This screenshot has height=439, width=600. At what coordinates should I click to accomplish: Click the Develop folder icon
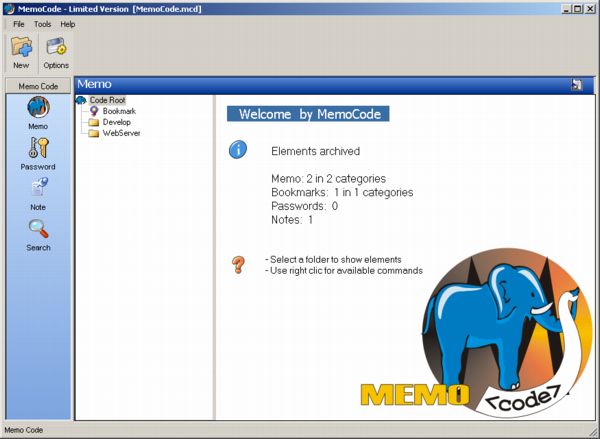94,122
